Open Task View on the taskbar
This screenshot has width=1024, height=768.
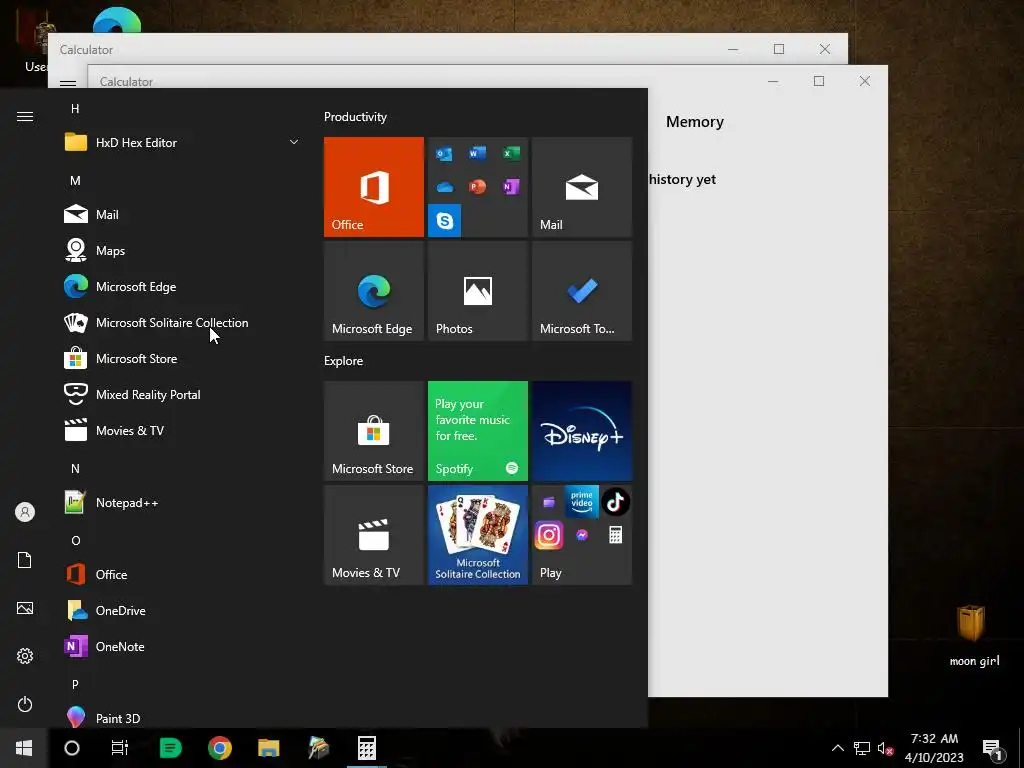click(120, 748)
